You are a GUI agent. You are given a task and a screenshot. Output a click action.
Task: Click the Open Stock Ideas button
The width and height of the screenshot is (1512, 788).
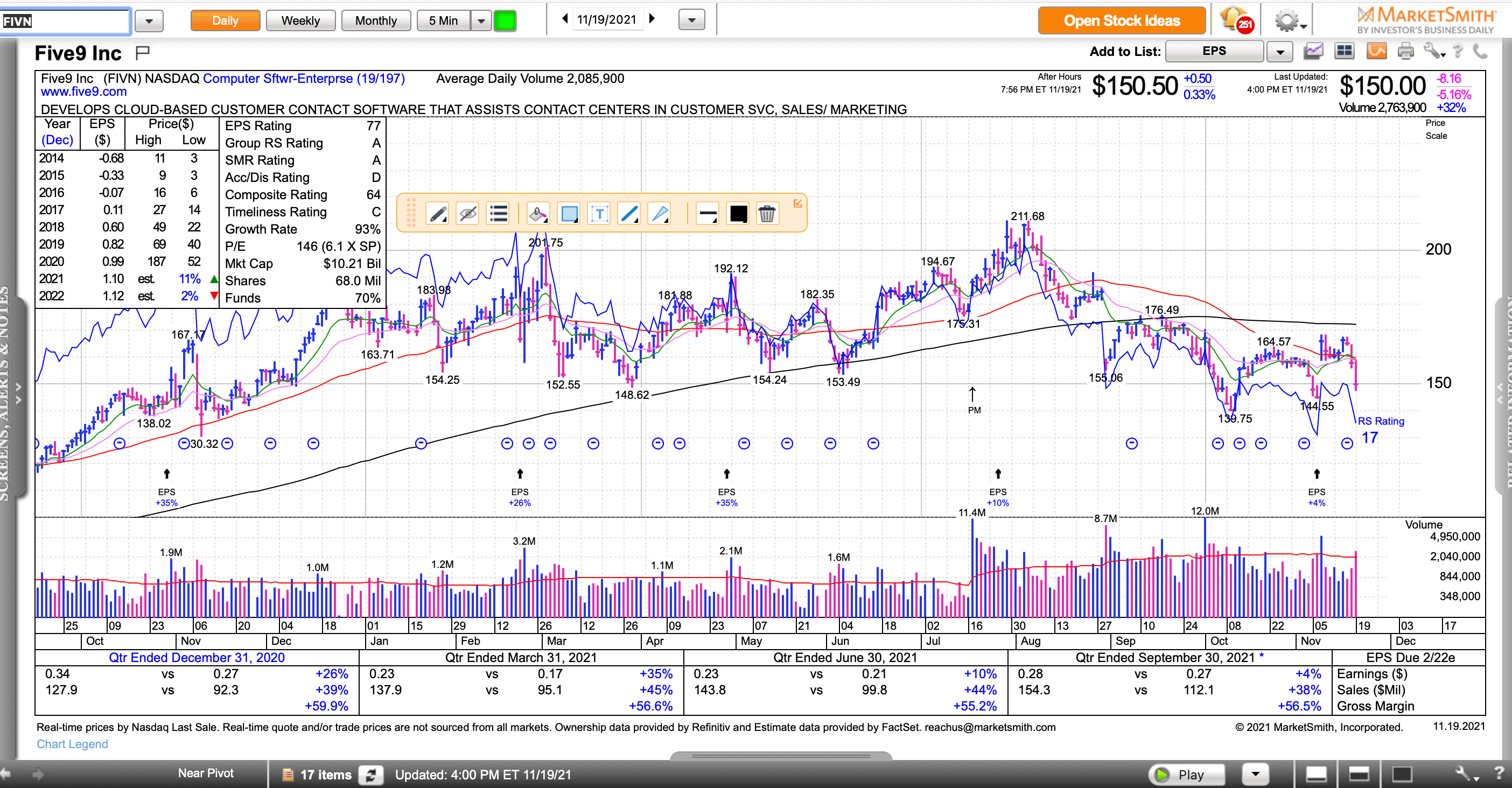[1122, 20]
